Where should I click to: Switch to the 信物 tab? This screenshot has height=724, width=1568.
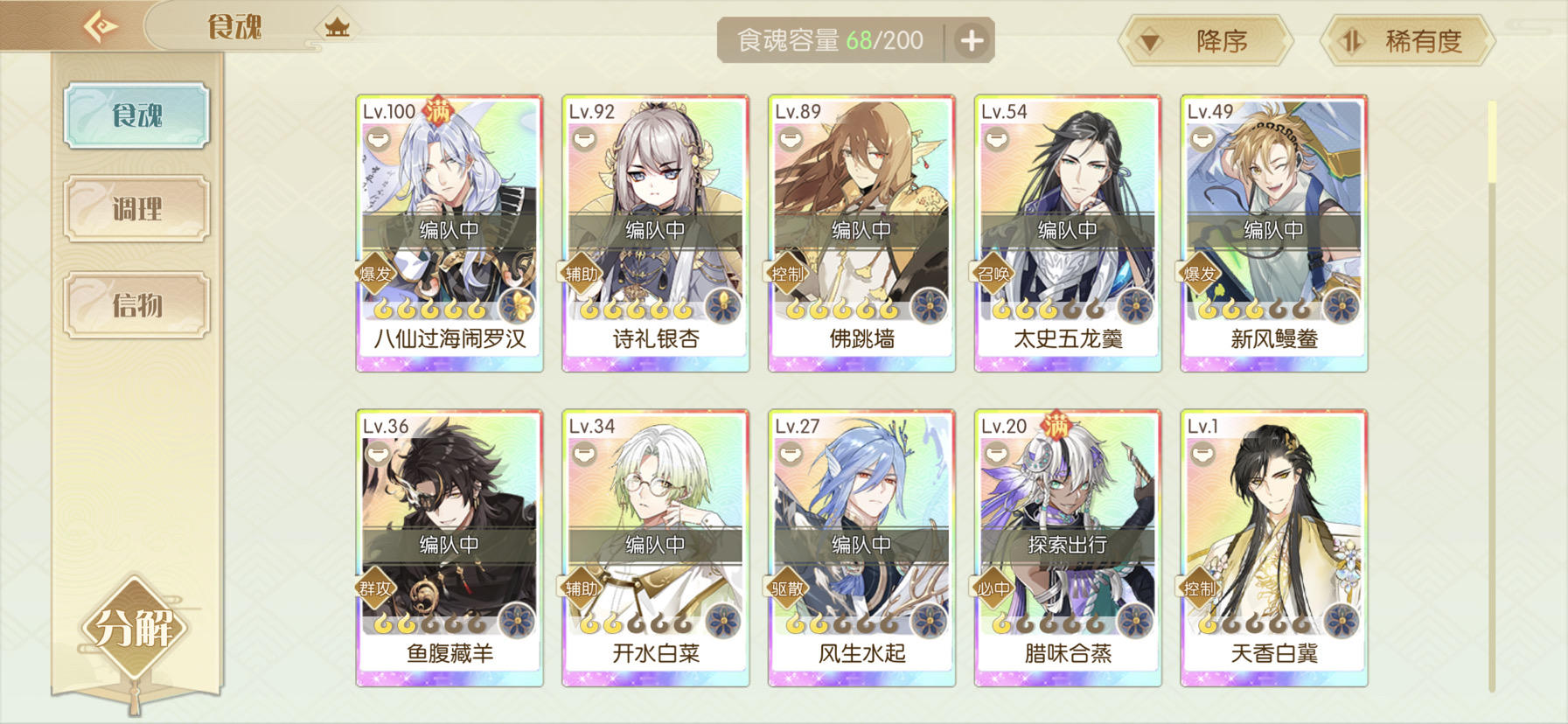136,305
